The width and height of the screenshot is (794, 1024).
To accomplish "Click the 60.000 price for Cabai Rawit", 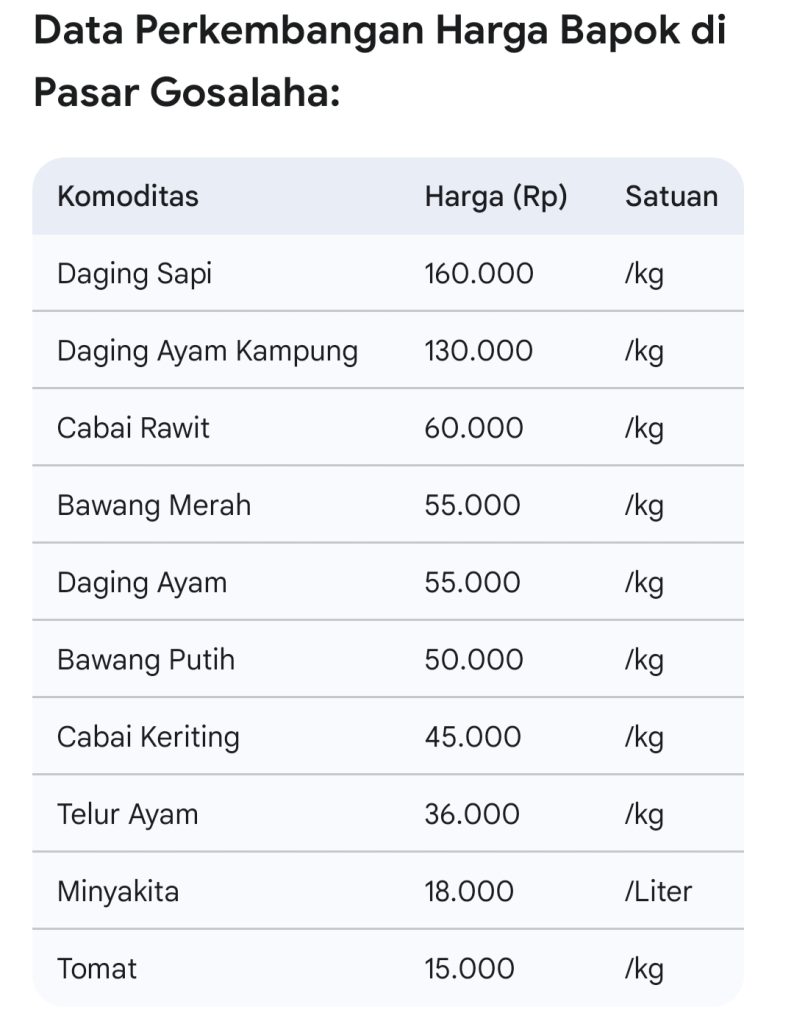I will pos(473,428).
